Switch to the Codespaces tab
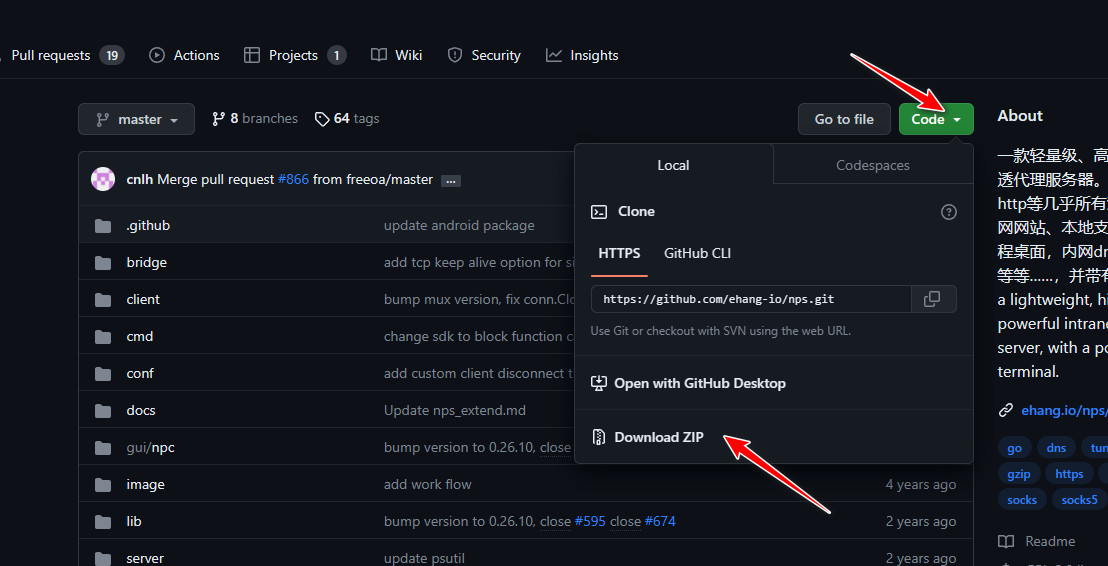Screen dimensions: 1108x566 click(873, 165)
